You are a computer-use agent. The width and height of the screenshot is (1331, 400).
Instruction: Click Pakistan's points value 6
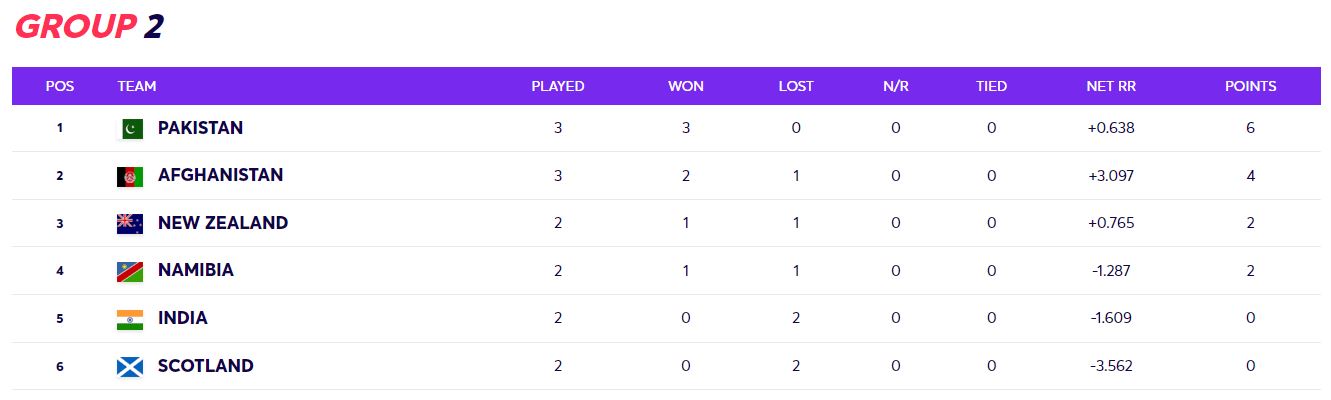click(1251, 128)
